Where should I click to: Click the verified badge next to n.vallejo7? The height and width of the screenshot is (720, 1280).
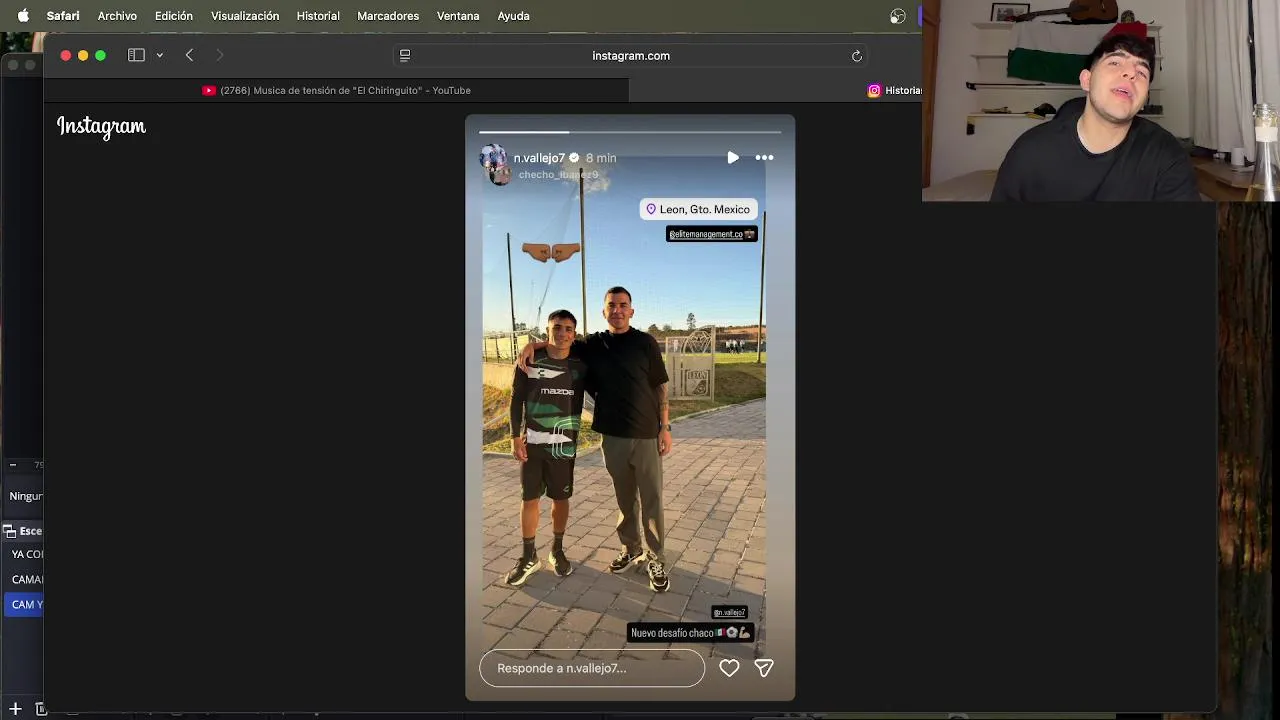coord(574,158)
